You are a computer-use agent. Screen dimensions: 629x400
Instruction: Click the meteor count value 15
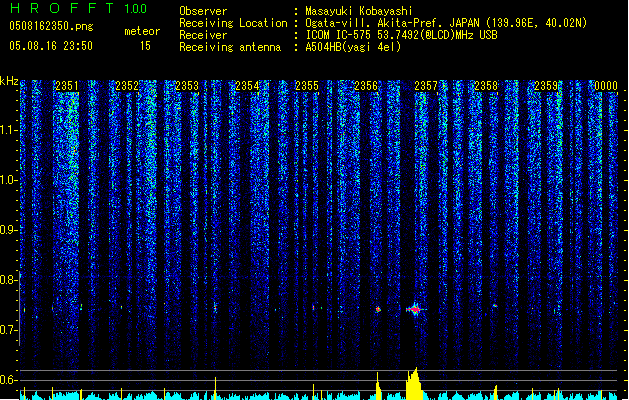point(145,46)
